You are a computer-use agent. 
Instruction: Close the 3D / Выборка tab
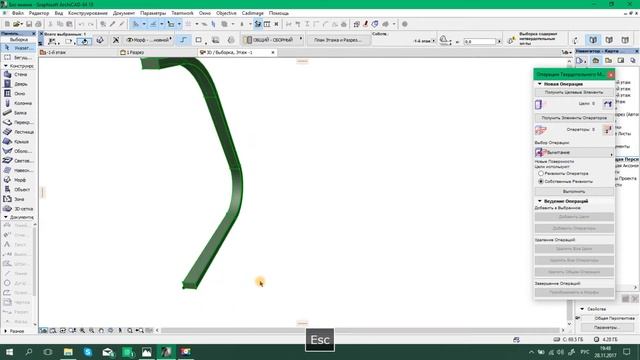click(273, 53)
